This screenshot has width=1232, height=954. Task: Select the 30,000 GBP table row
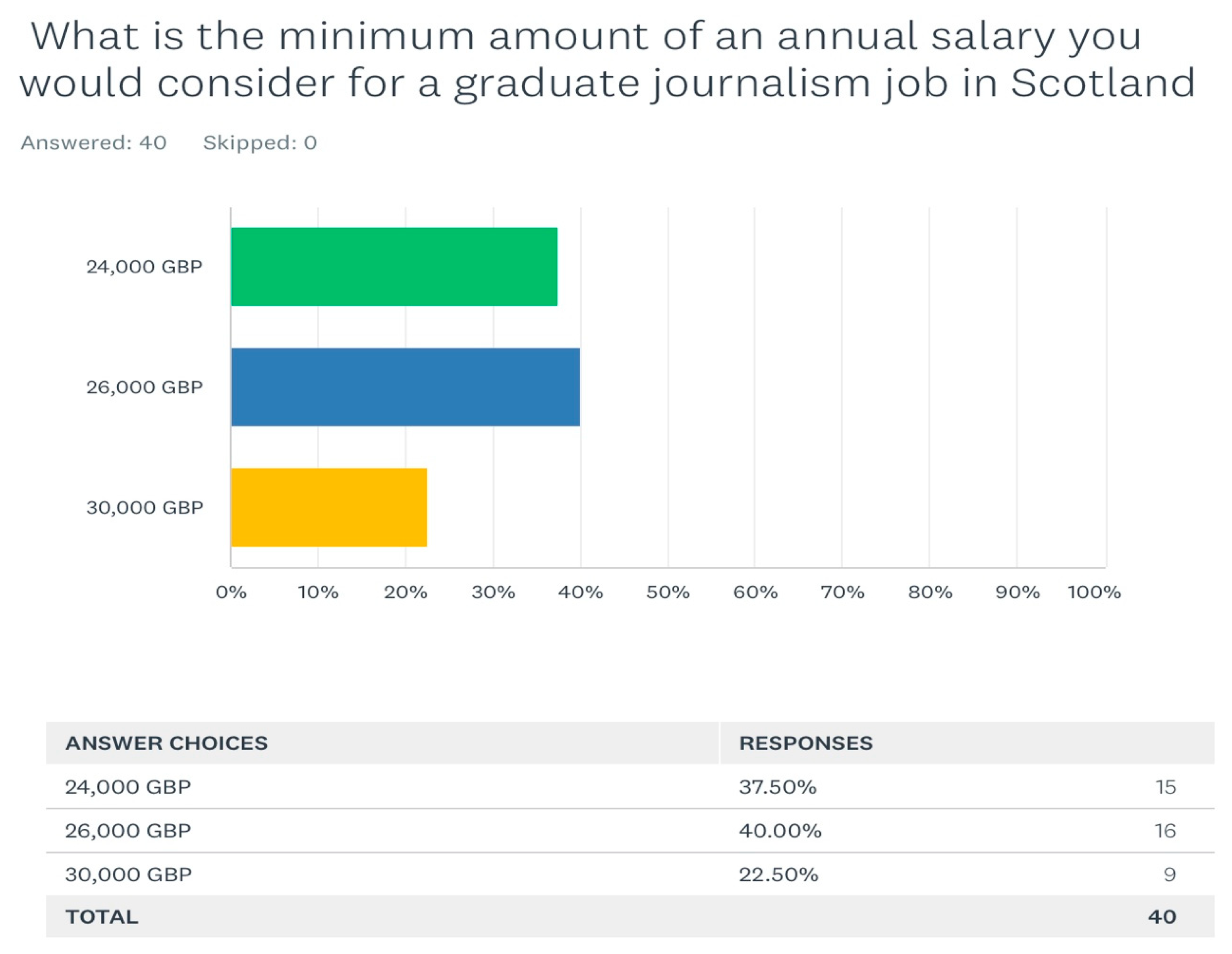630,874
